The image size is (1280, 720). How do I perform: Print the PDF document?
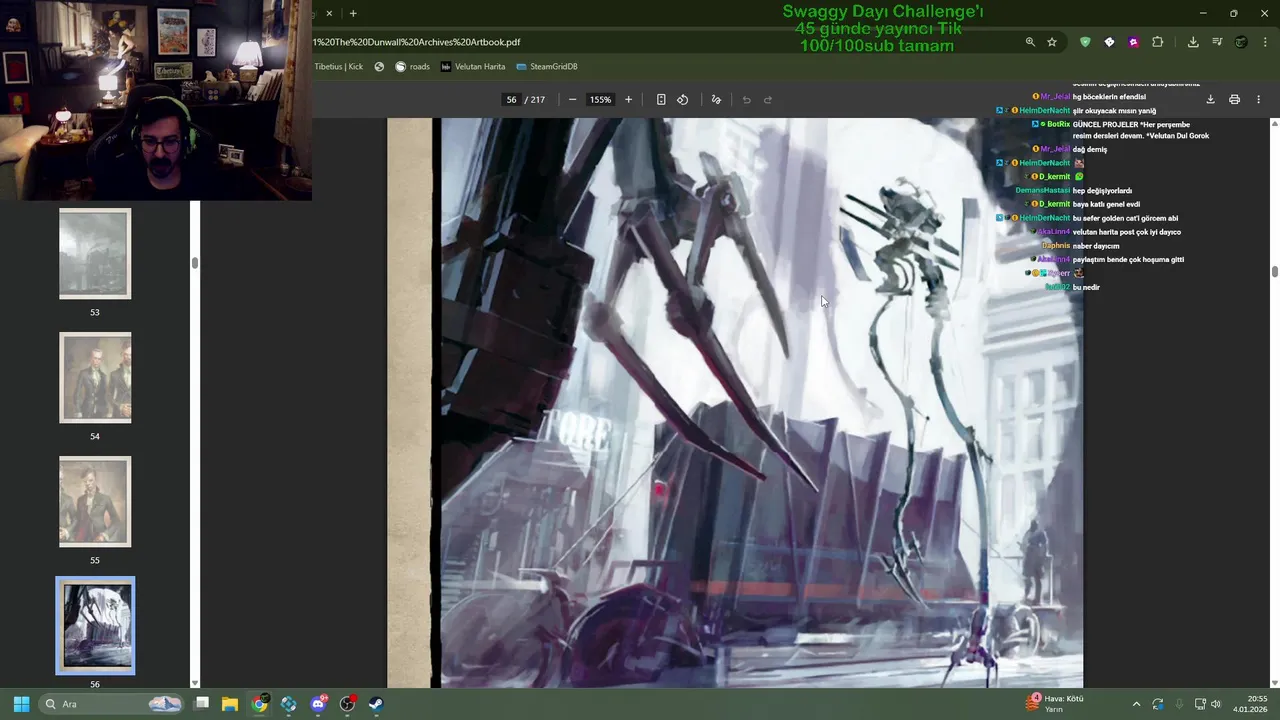(x=1234, y=100)
